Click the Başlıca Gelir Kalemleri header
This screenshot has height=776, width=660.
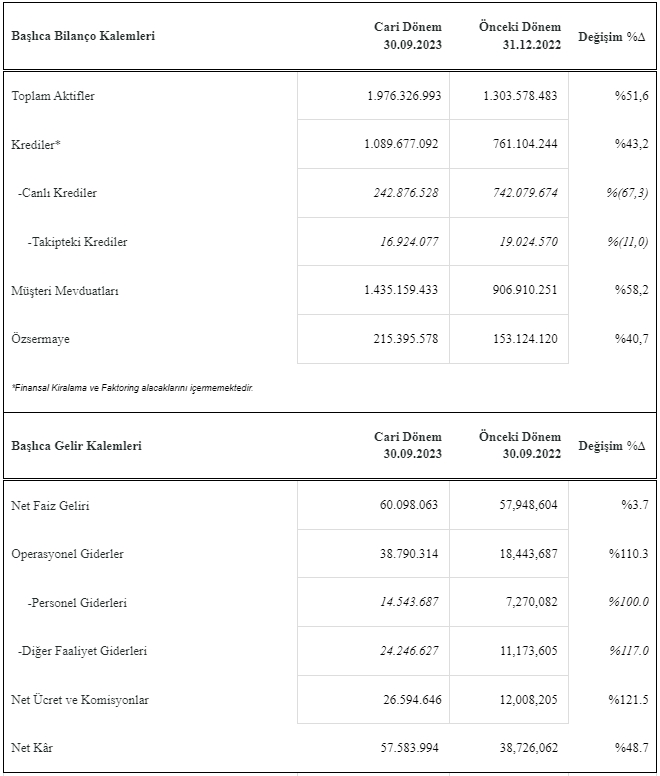tap(77, 445)
